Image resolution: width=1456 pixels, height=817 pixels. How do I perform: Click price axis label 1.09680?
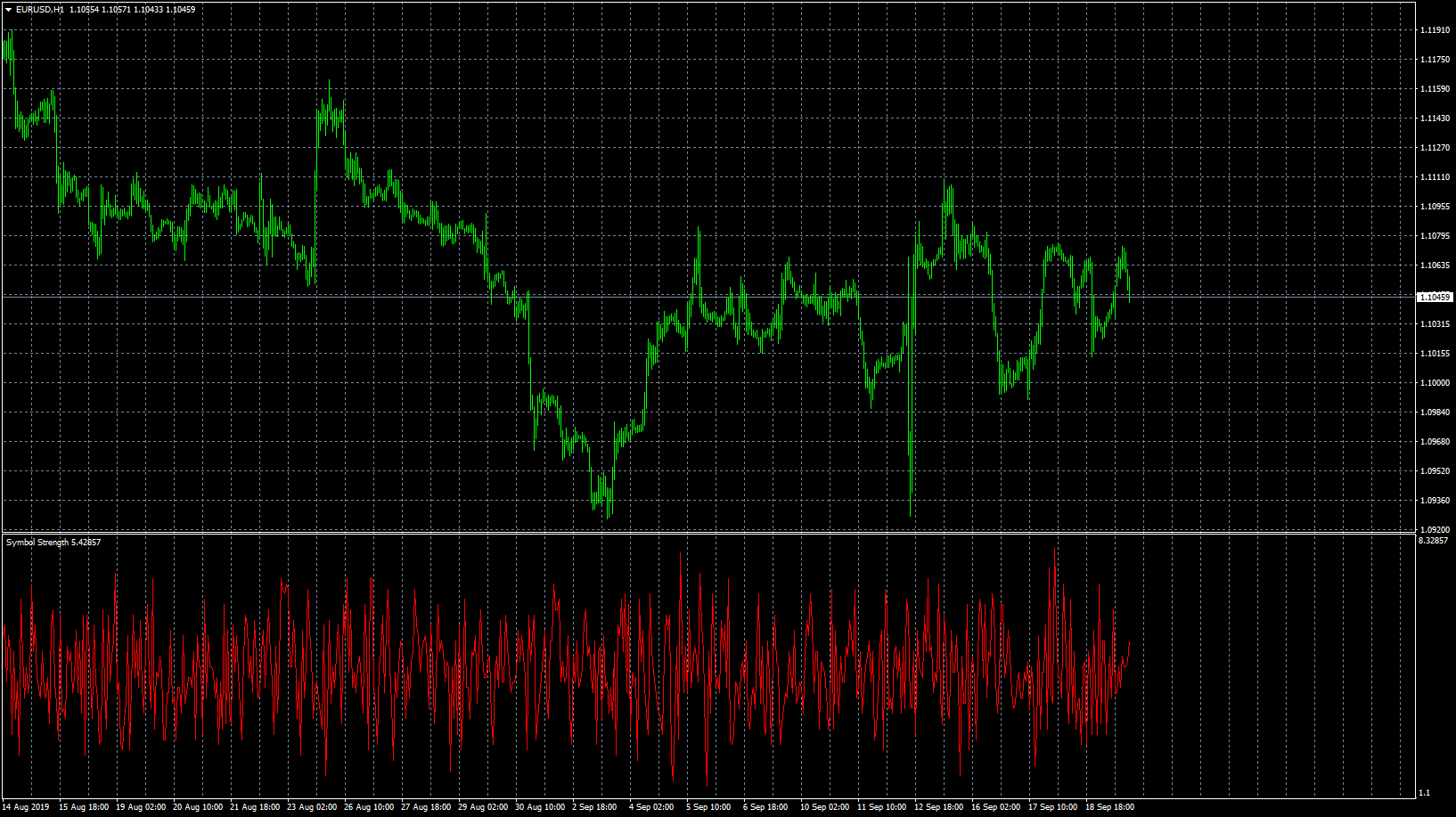coord(1435,442)
